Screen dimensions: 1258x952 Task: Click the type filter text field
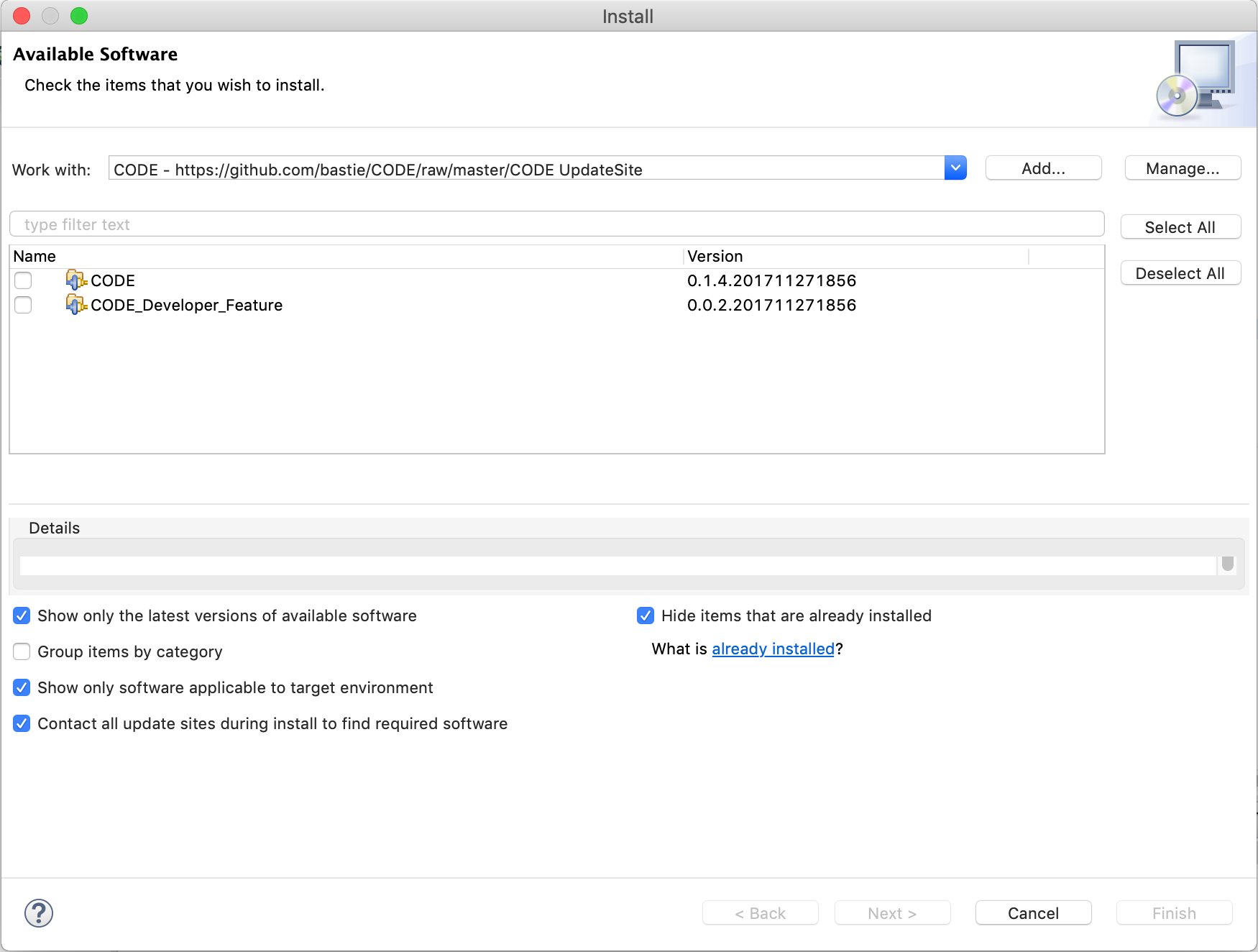click(557, 224)
